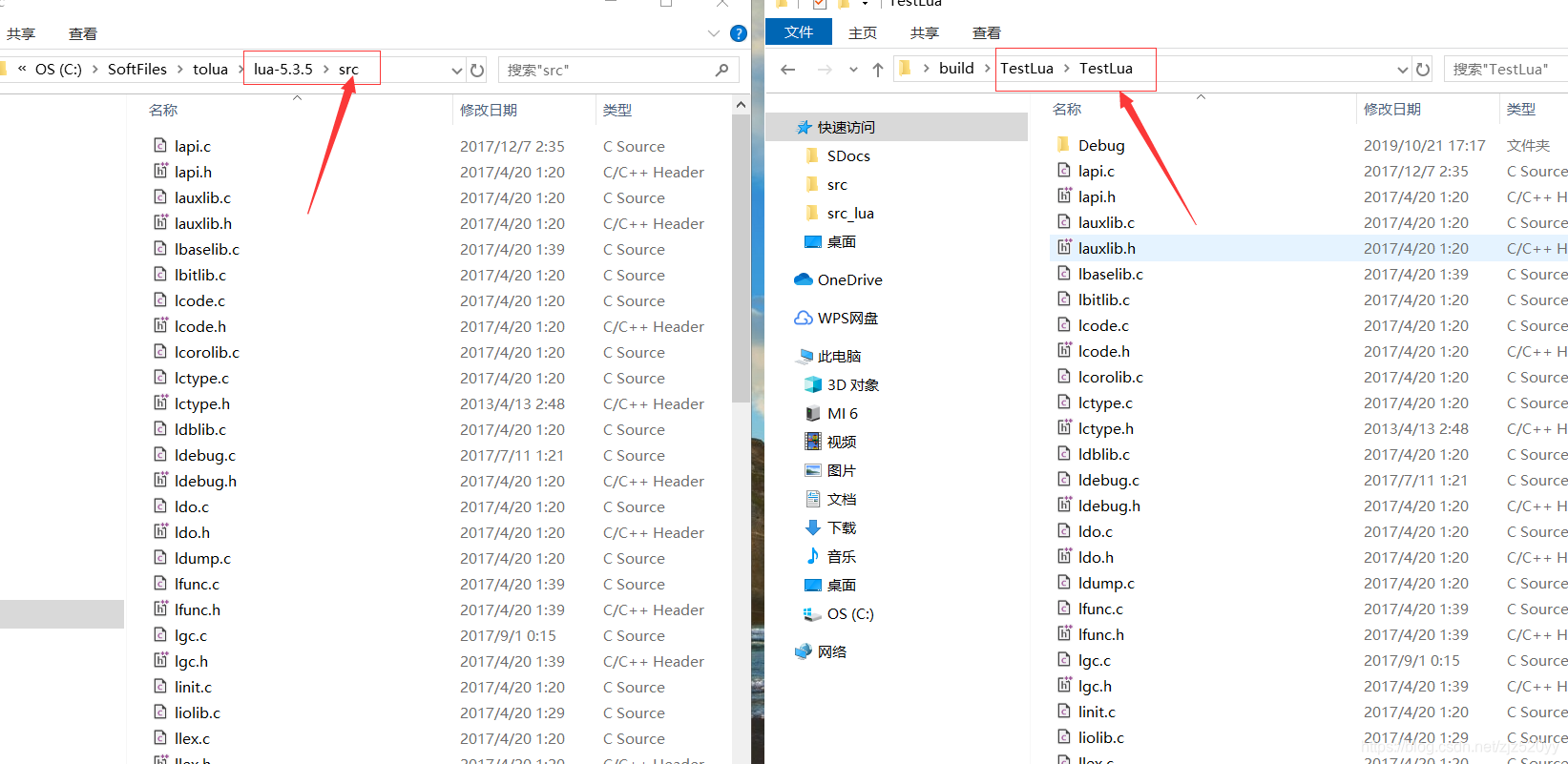Open help in the src window
The image size is (1568, 764).
(738, 33)
